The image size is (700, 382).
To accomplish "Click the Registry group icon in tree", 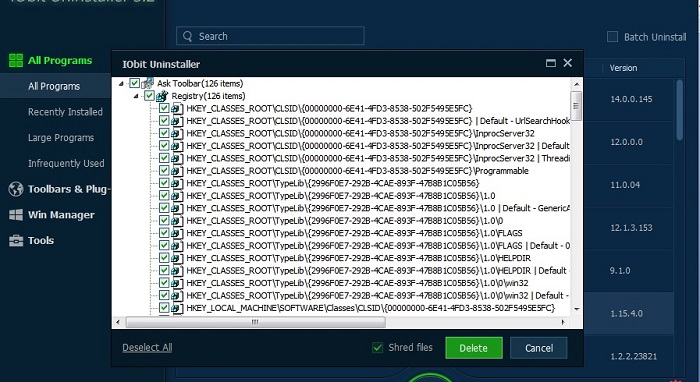I will coord(162,96).
